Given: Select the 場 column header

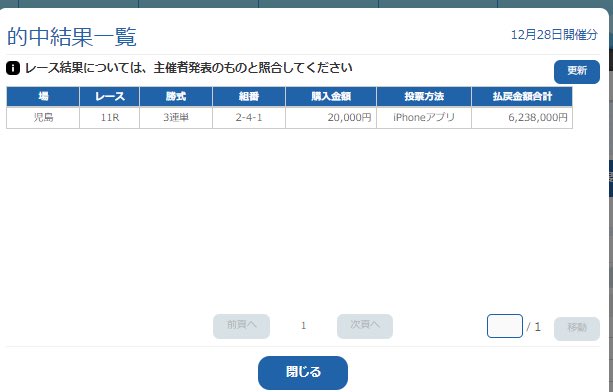Looking at the screenshot, I should pos(43,97).
